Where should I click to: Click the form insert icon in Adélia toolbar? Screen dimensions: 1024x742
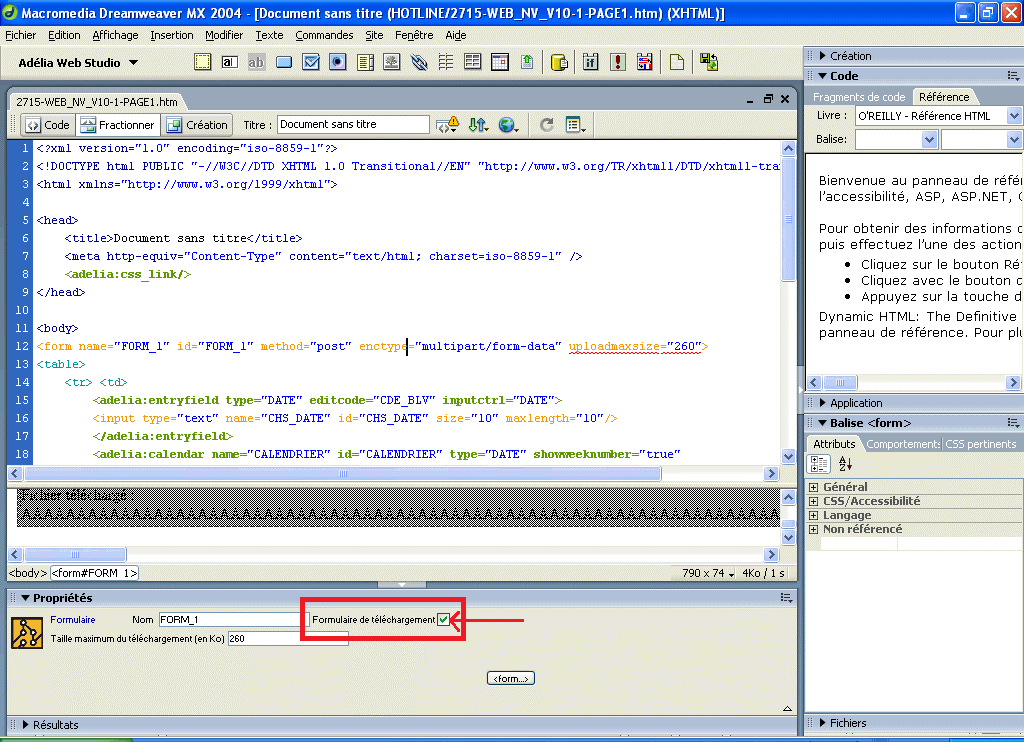(203, 62)
